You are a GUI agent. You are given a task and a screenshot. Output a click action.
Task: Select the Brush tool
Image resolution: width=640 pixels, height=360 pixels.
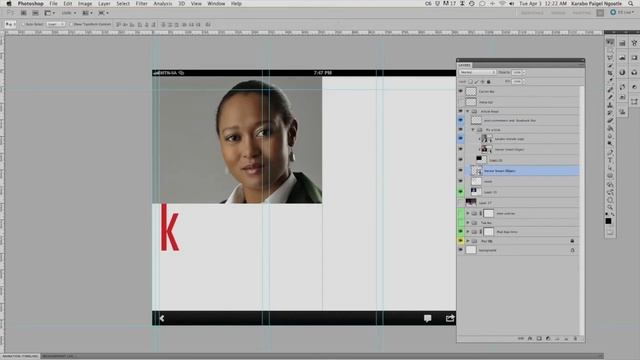(610, 97)
